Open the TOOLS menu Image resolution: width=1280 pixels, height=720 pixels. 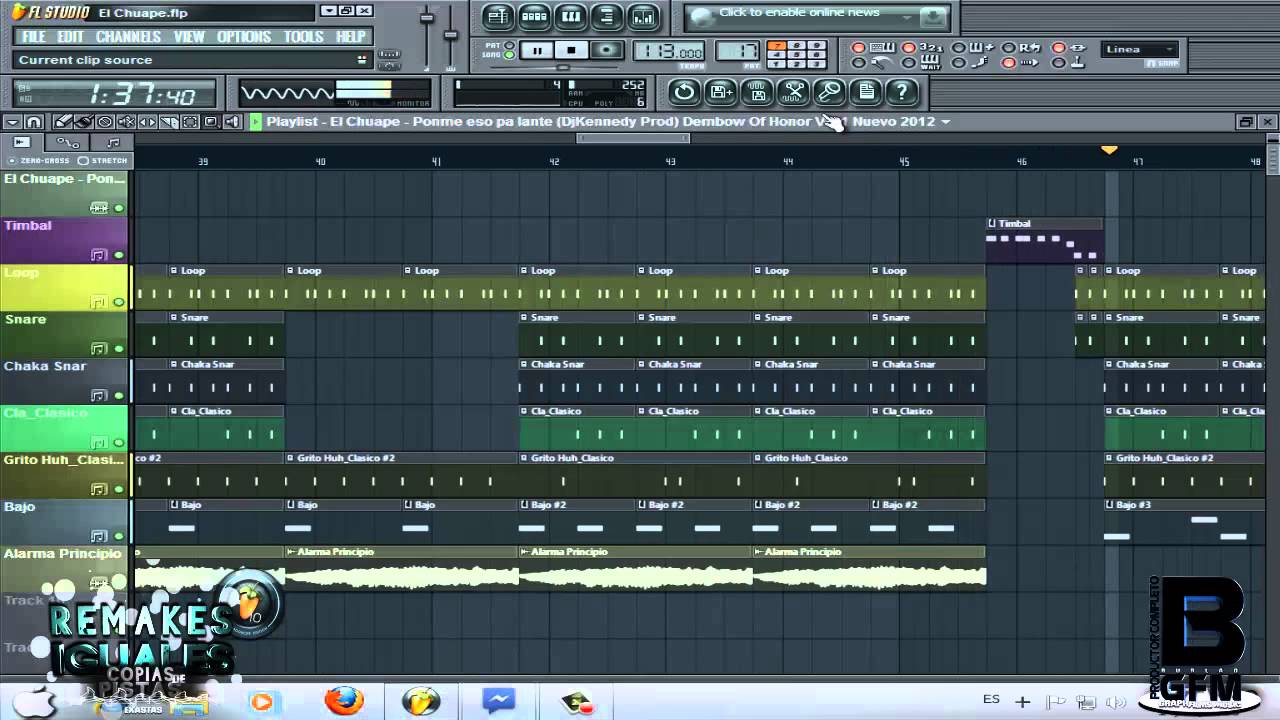point(304,37)
